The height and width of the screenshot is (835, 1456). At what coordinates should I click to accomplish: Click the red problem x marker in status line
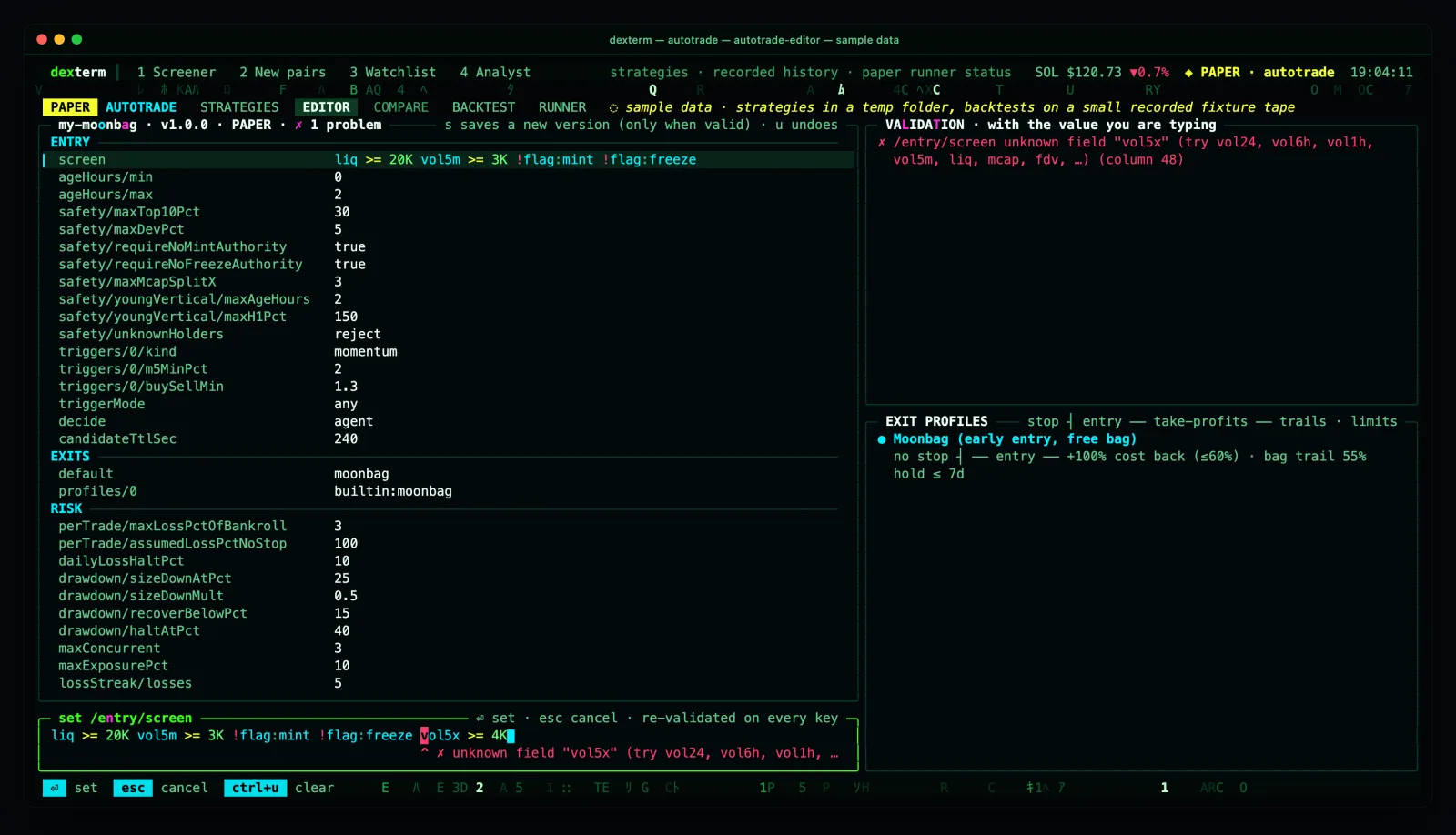[x=298, y=126]
